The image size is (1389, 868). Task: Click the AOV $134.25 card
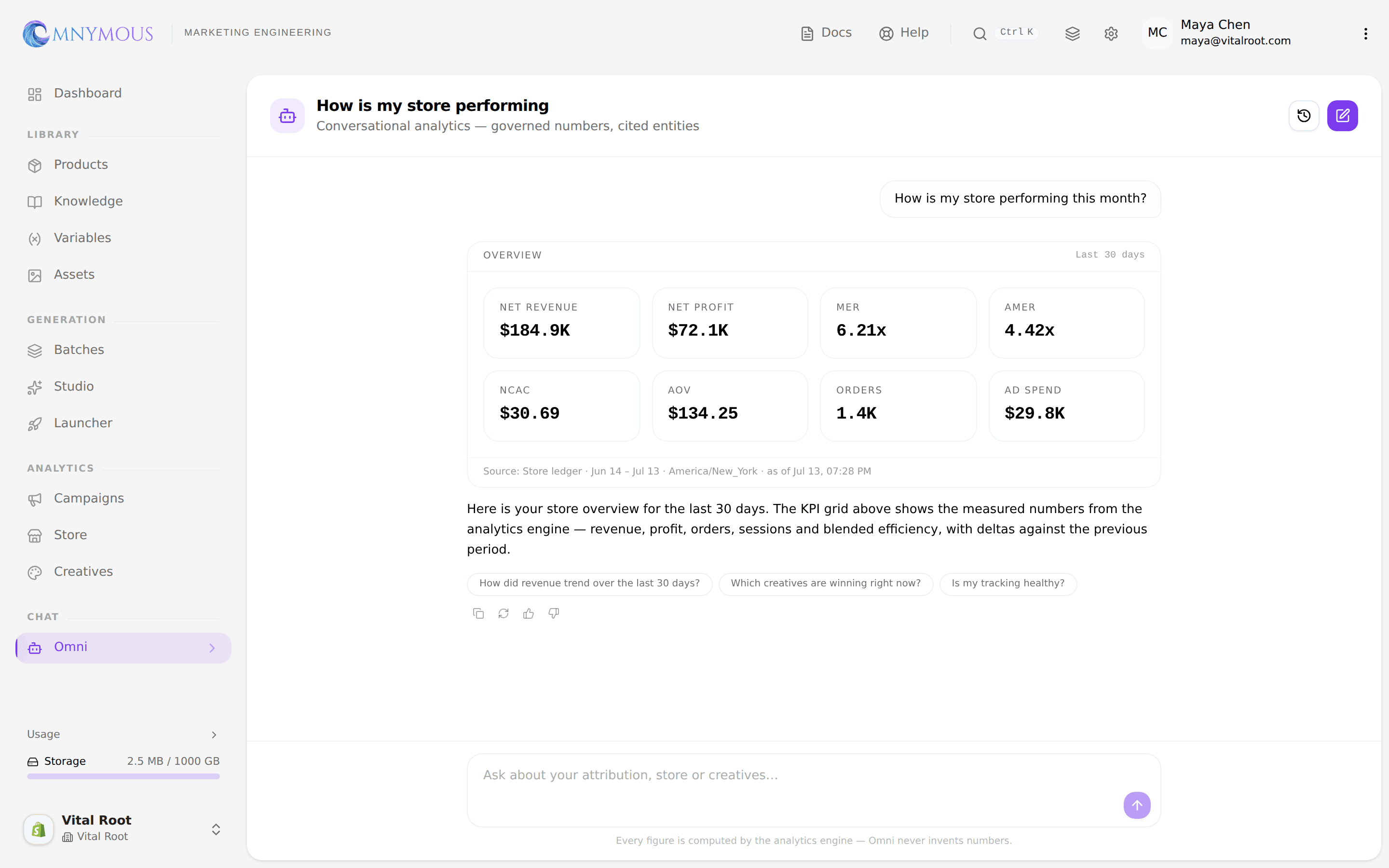pyautogui.click(x=730, y=406)
